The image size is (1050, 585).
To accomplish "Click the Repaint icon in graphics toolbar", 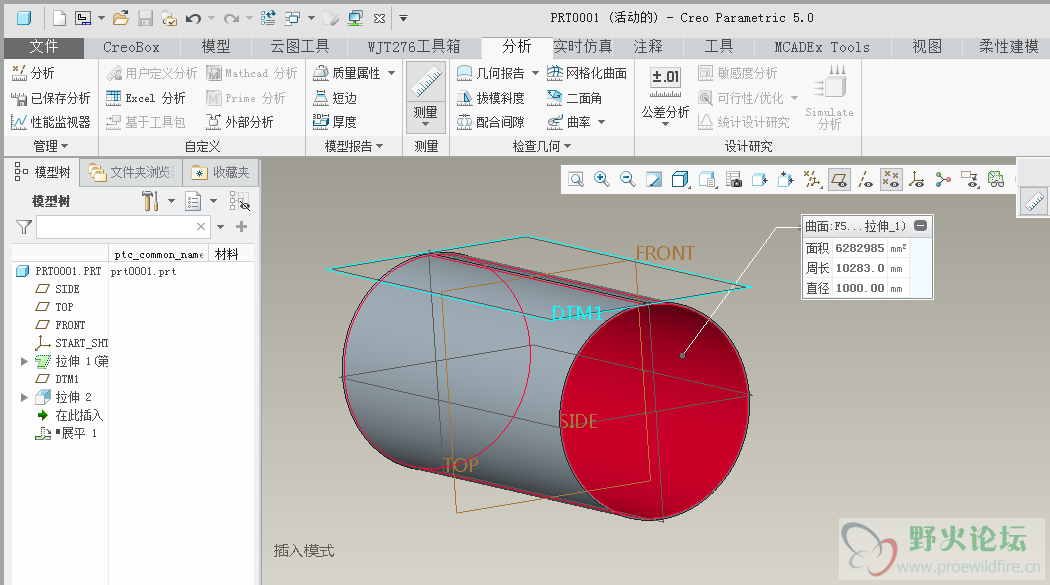I will [x=654, y=179].
